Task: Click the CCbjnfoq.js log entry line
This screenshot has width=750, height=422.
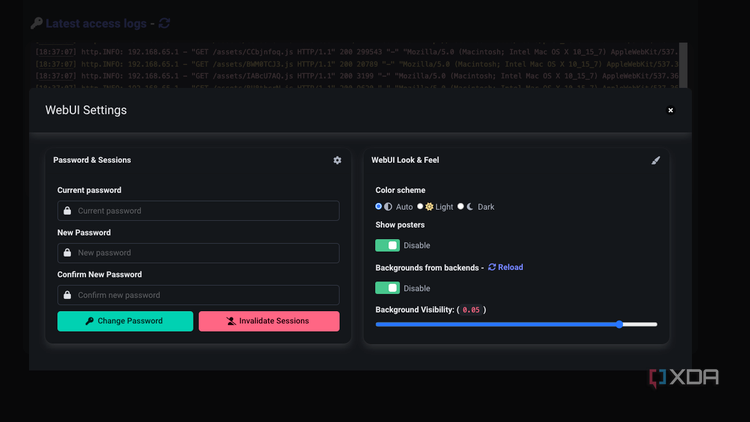Action: click(357, 52)
